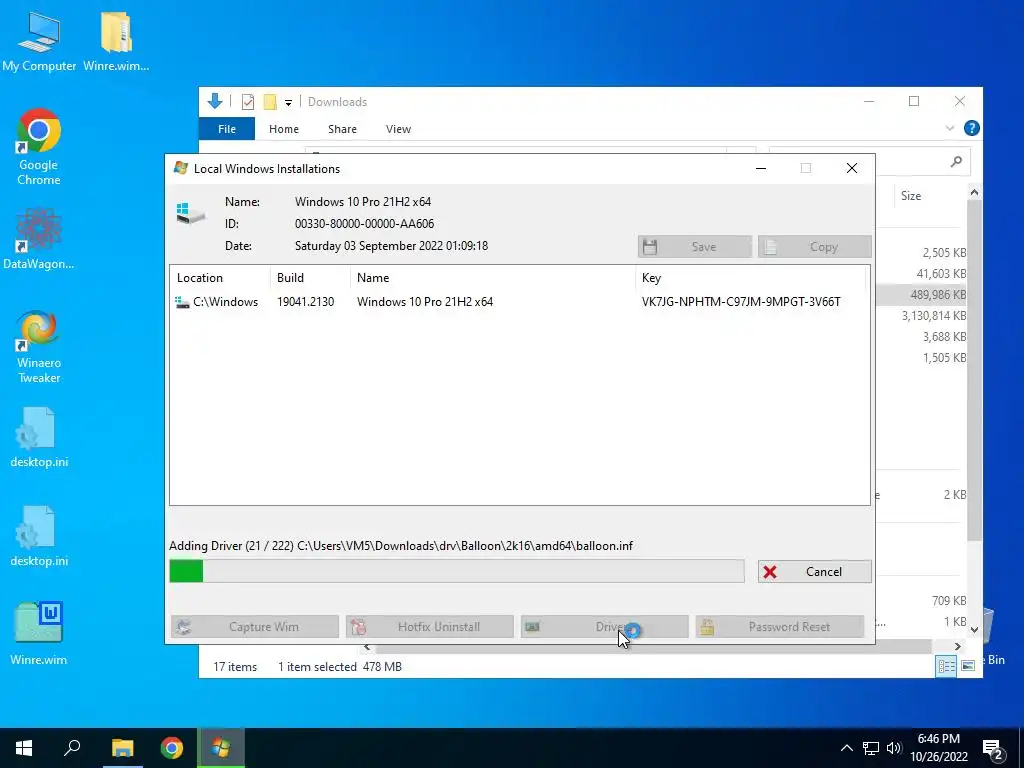Sort by the Size column header
Viewport: 1024px width, 768px height.
click(x=911, y=196)
